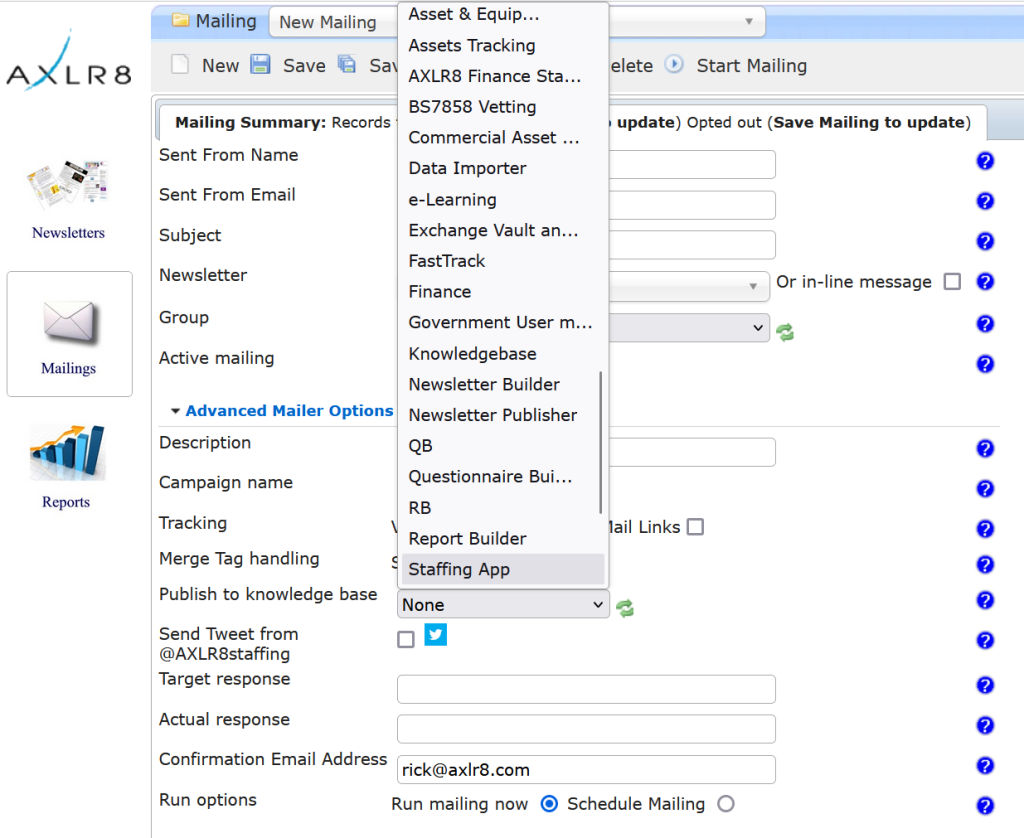Screen dimensions: 1024x838
Task: Open help for Newsletter field
Action: click(985, 282)
